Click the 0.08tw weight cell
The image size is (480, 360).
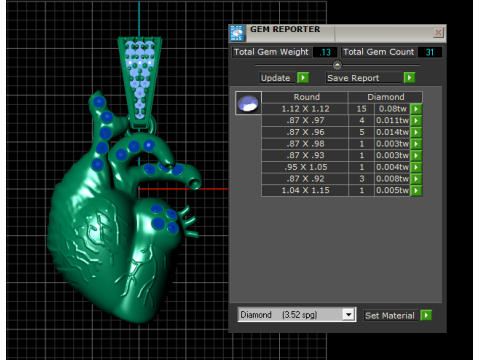[x=392, y=109]
